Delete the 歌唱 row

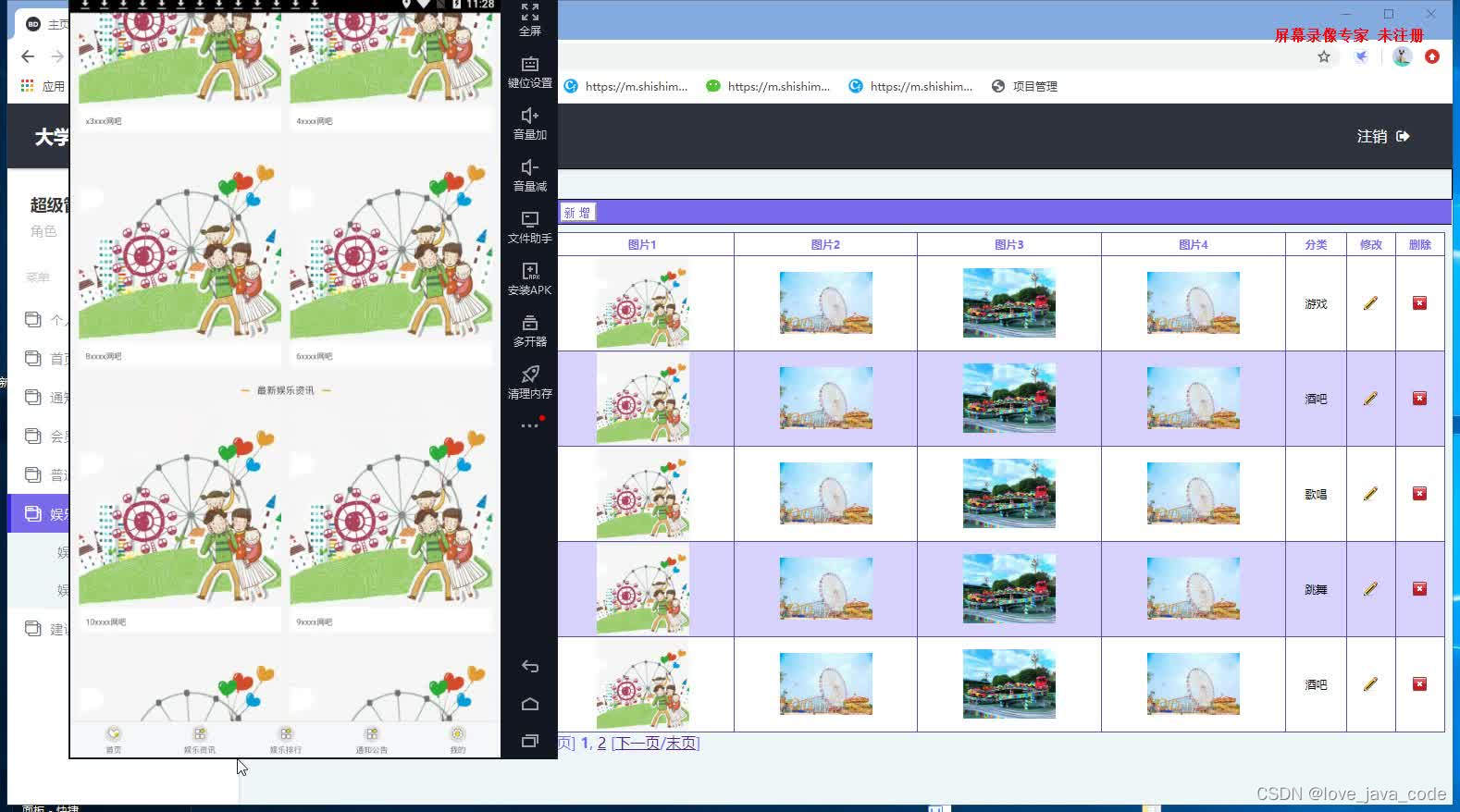coord(1419,494)
